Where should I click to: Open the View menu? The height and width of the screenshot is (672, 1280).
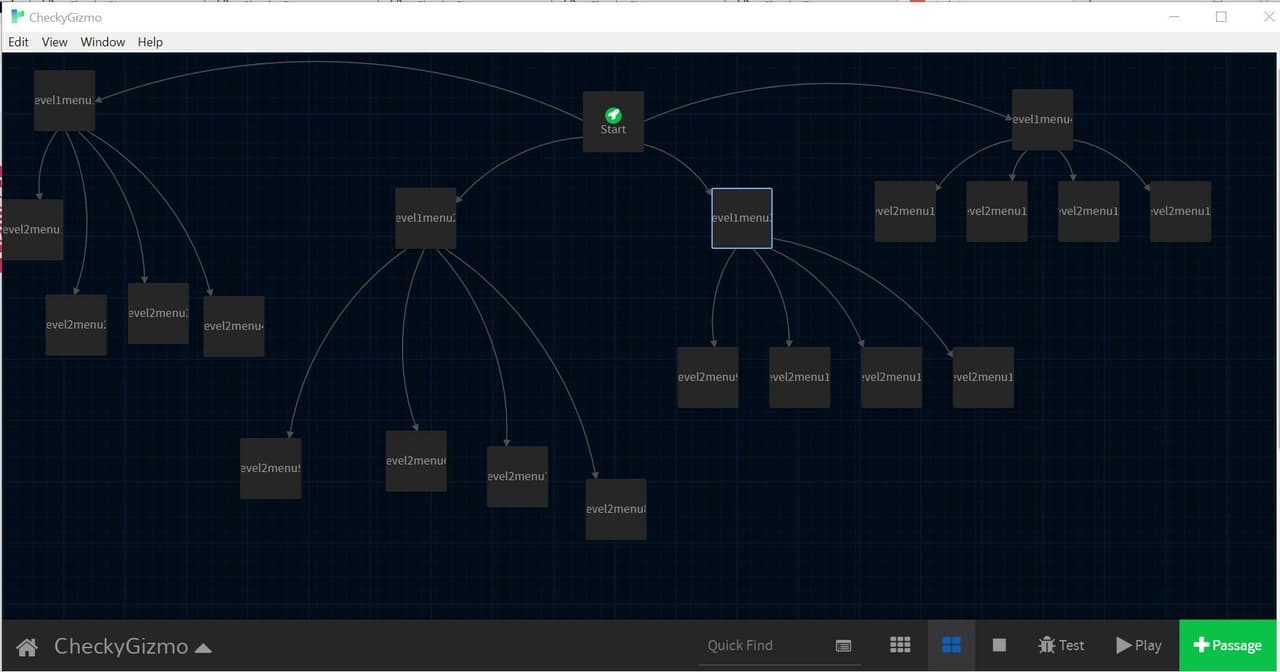point(55,42)
